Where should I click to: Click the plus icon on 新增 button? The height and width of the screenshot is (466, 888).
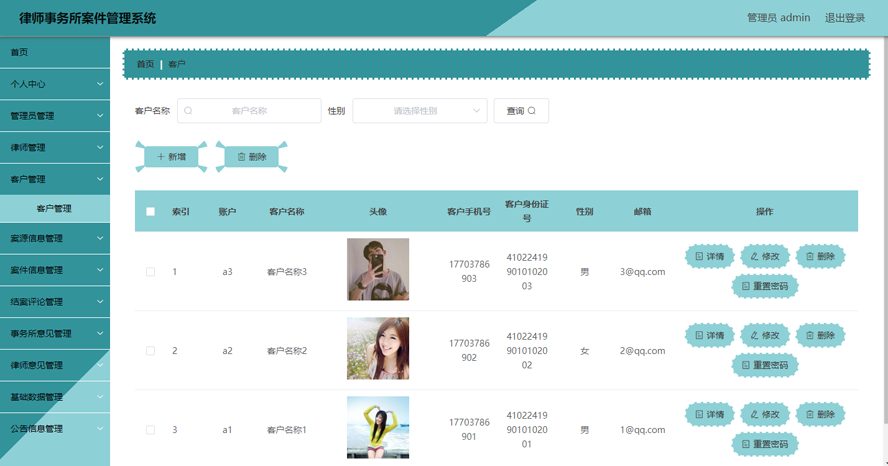[161, 157]
